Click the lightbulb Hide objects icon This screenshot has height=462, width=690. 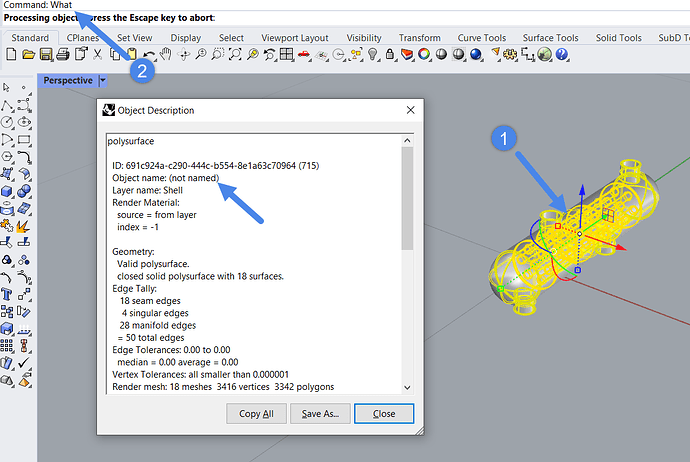pyautogui.click(x=372, y=54)
